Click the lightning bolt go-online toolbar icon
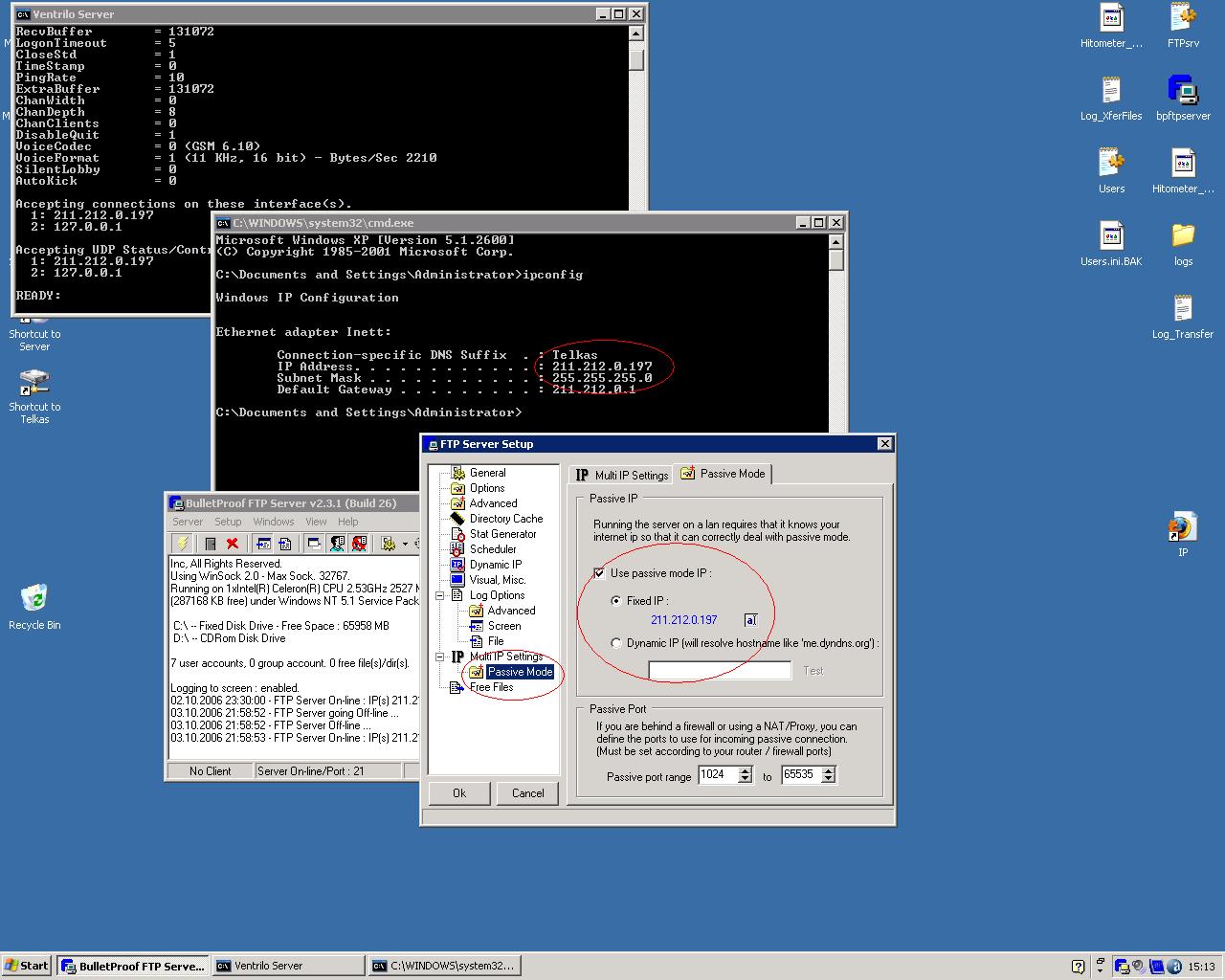 182,544
